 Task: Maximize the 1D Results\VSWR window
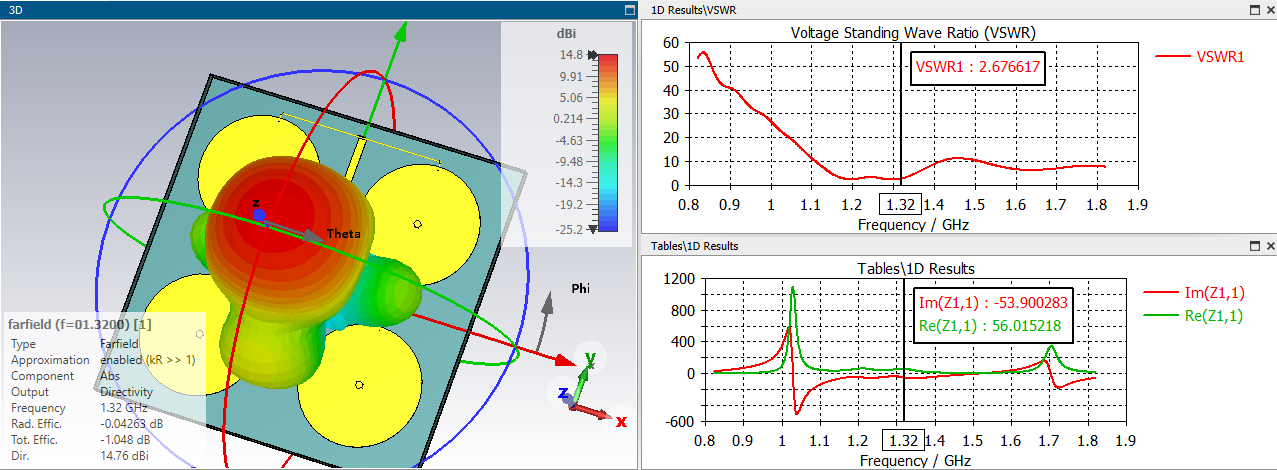[1255, 9]
